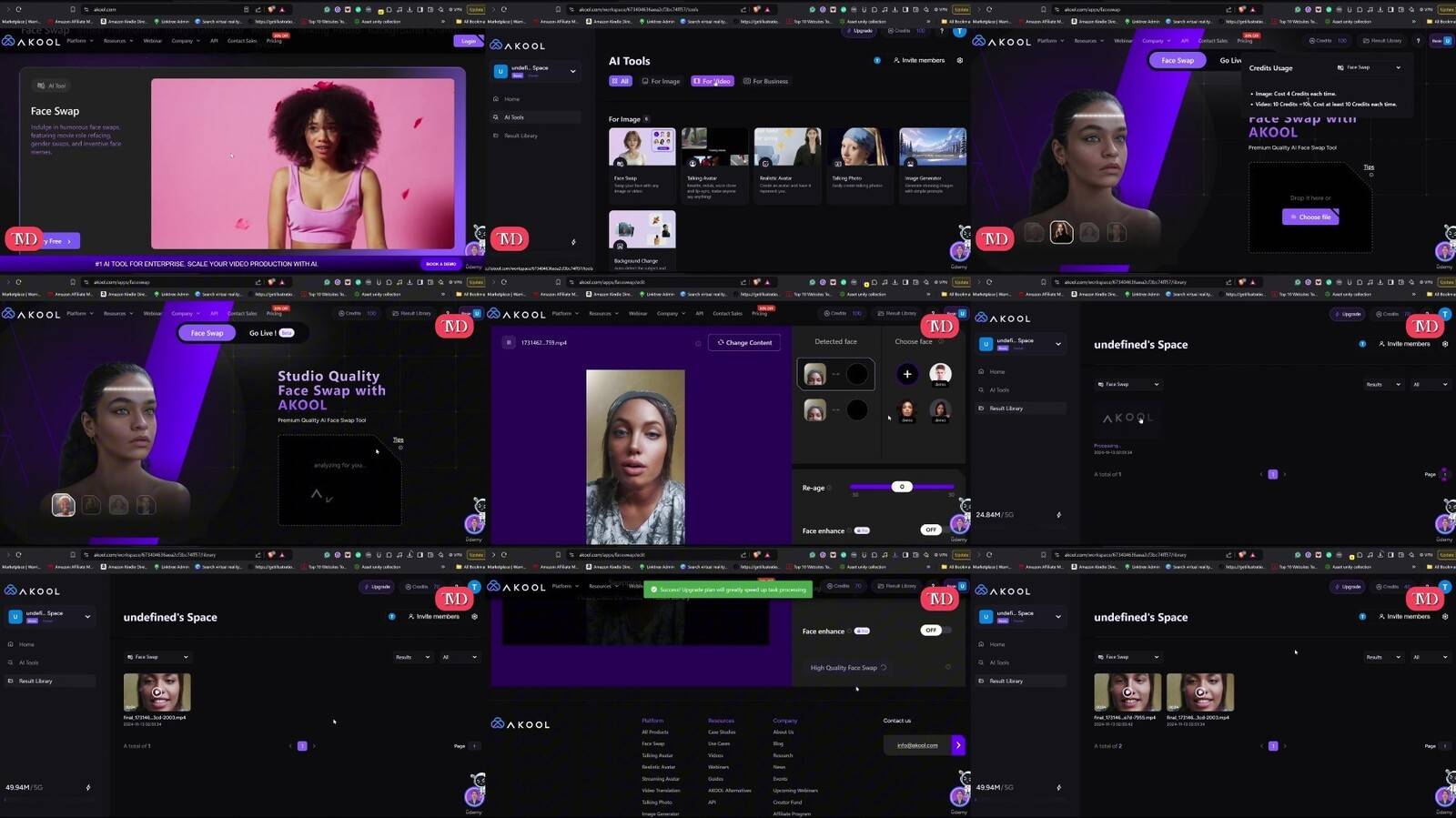Open the Face Swap filter dropdown in the two-result library panel
1456x818 pixels.
click(x=1128, y=657)
